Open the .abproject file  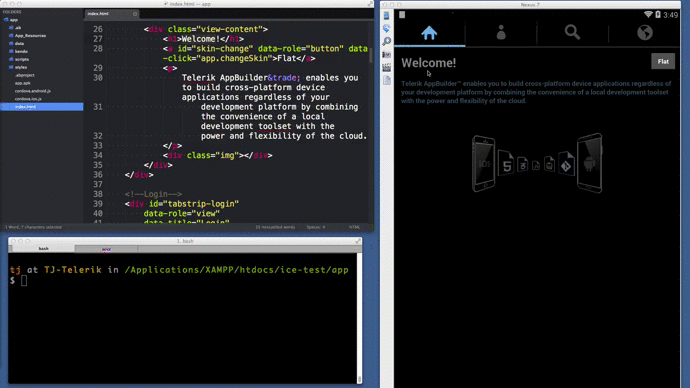point(25,75)
